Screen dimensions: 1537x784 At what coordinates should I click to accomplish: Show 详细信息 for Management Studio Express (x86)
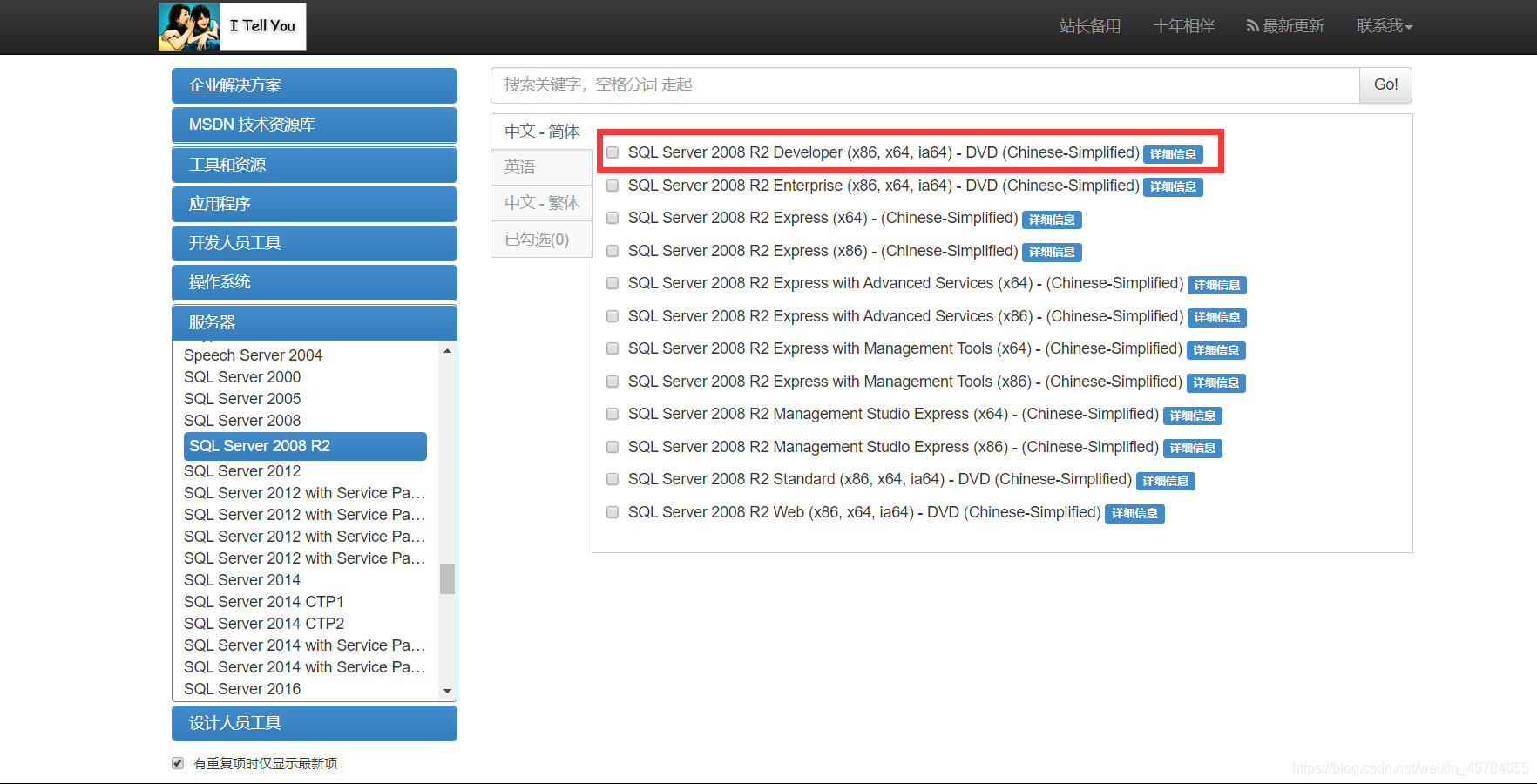click(x=1193, y=448)
